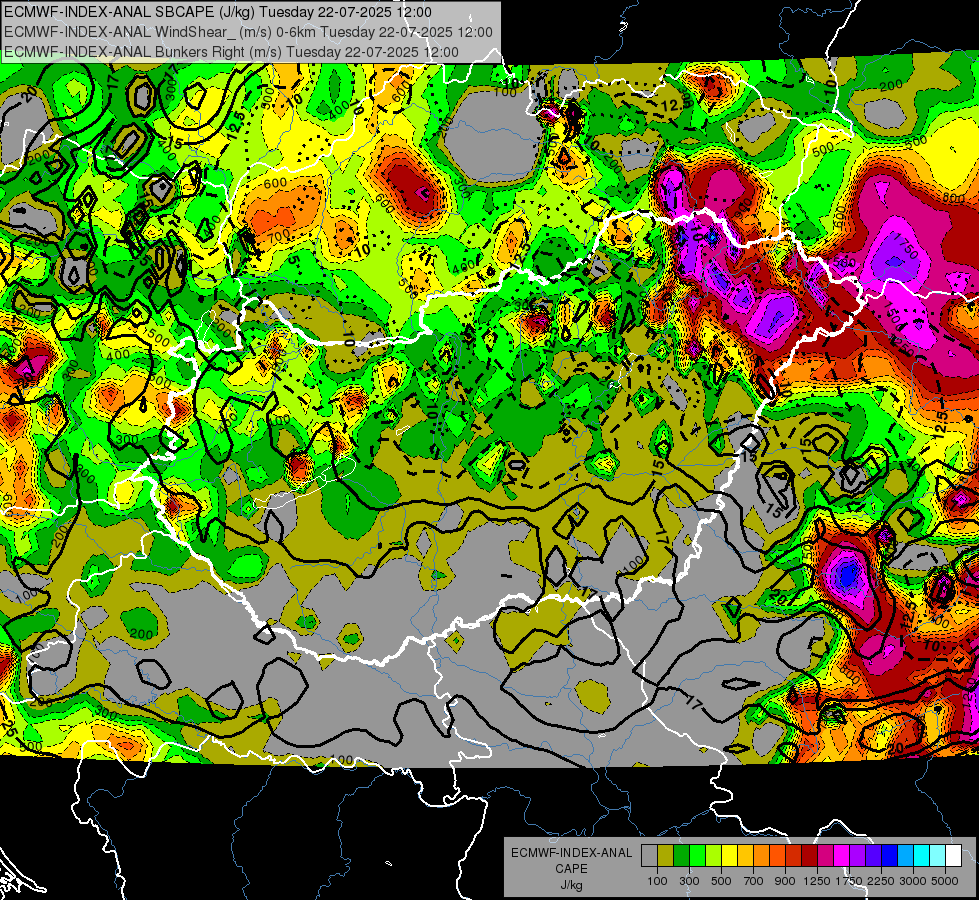The height and width of the screenshot is (900, 979).
Task: Click the WindShear 0-6km header line
Action: (248, 32)
